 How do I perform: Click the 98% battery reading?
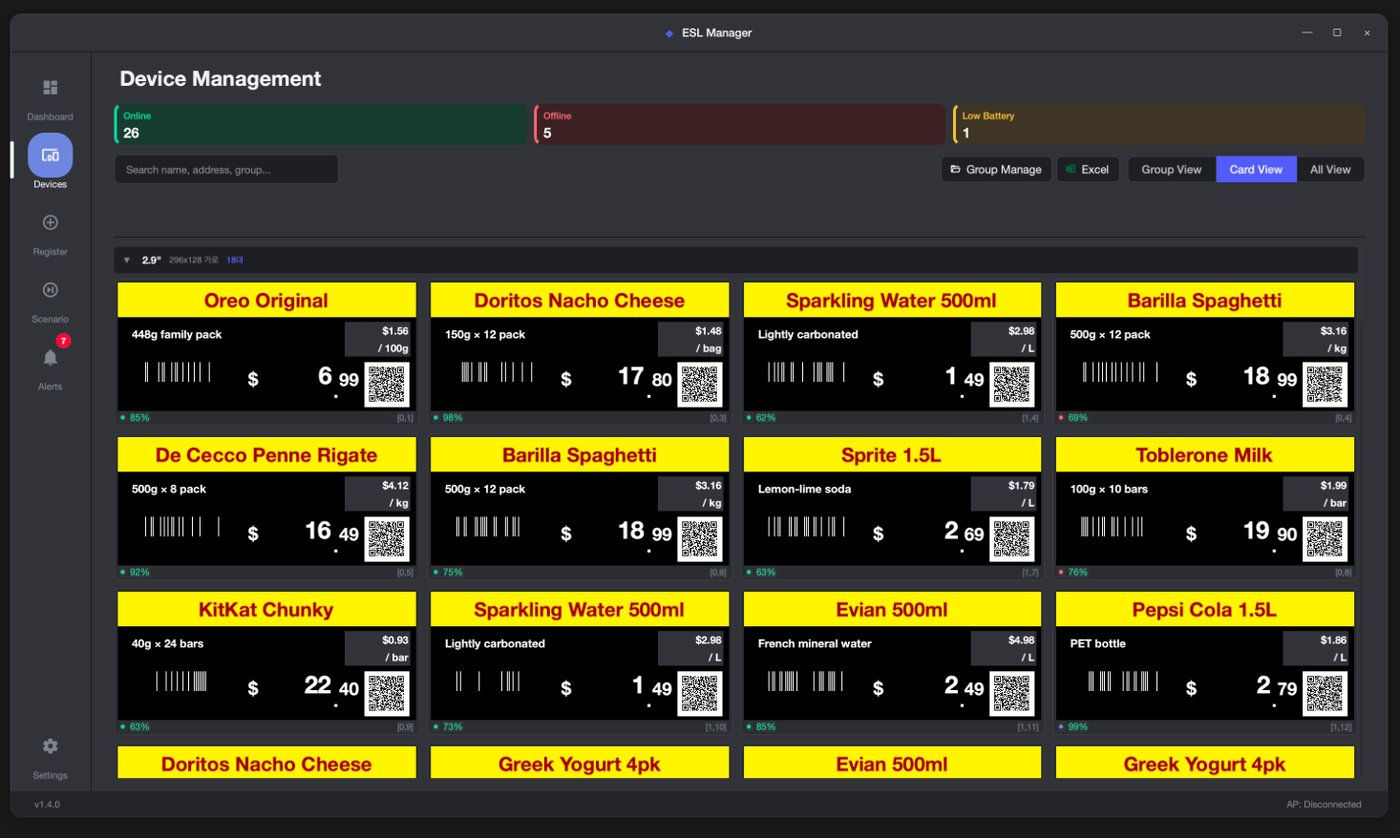(x=452, y=418)
